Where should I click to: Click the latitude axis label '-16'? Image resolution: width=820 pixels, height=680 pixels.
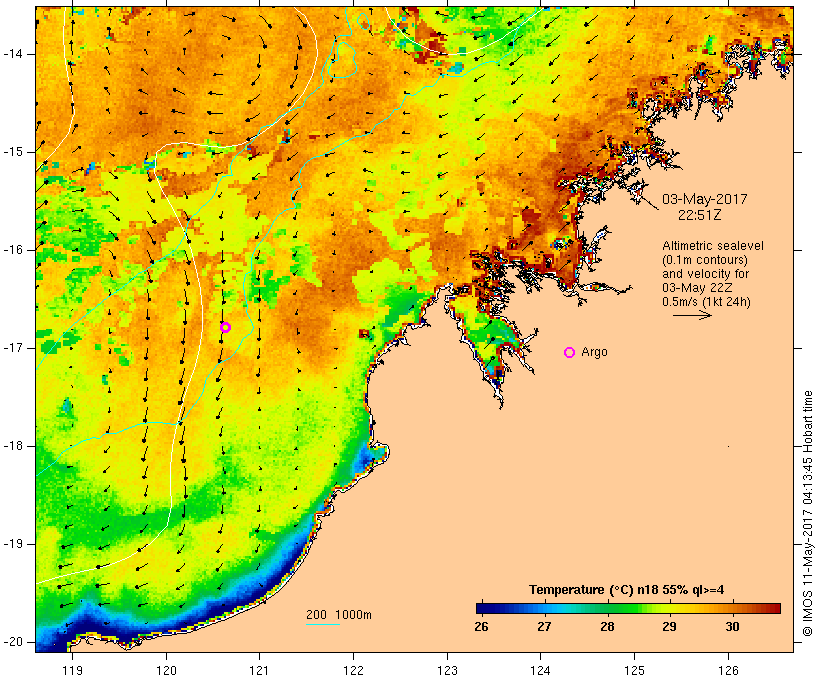[x=13, y=250]
